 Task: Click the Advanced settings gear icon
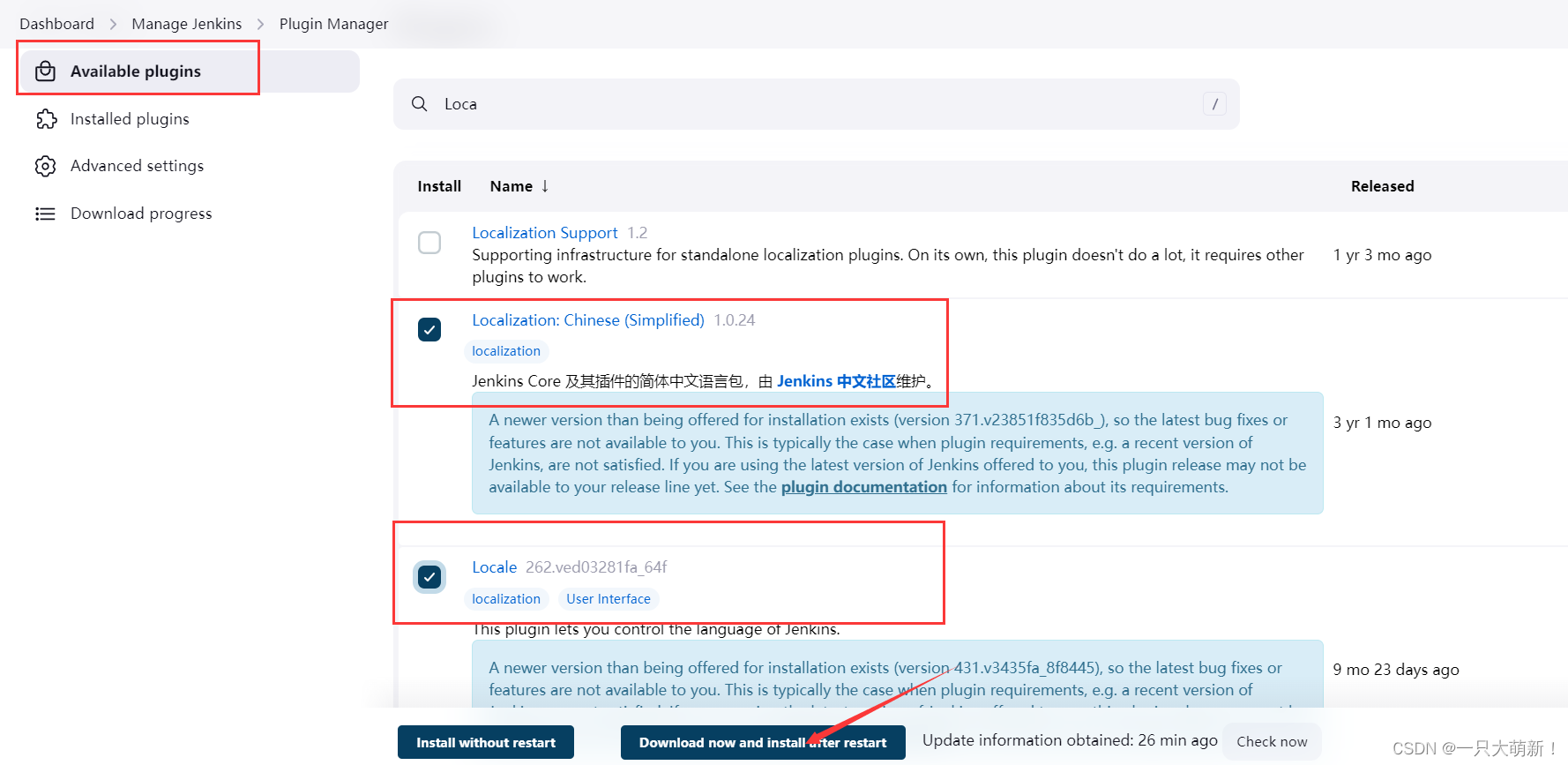(x=46, y=166)
